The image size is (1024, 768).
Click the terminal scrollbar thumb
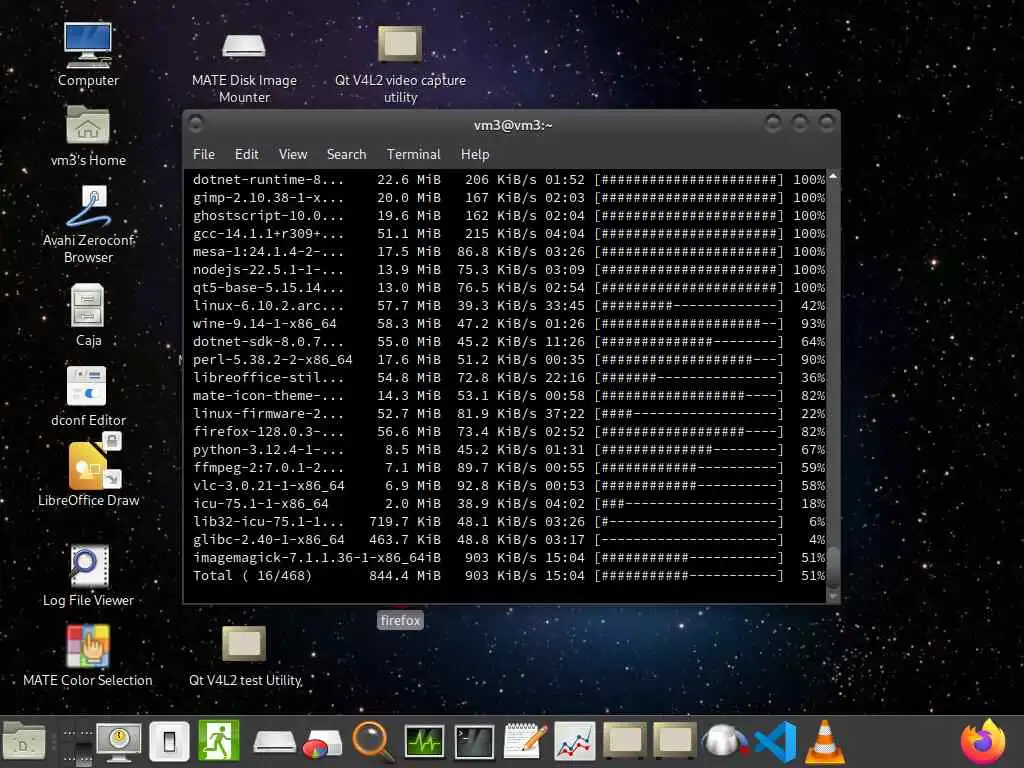(x=833, y=569)
